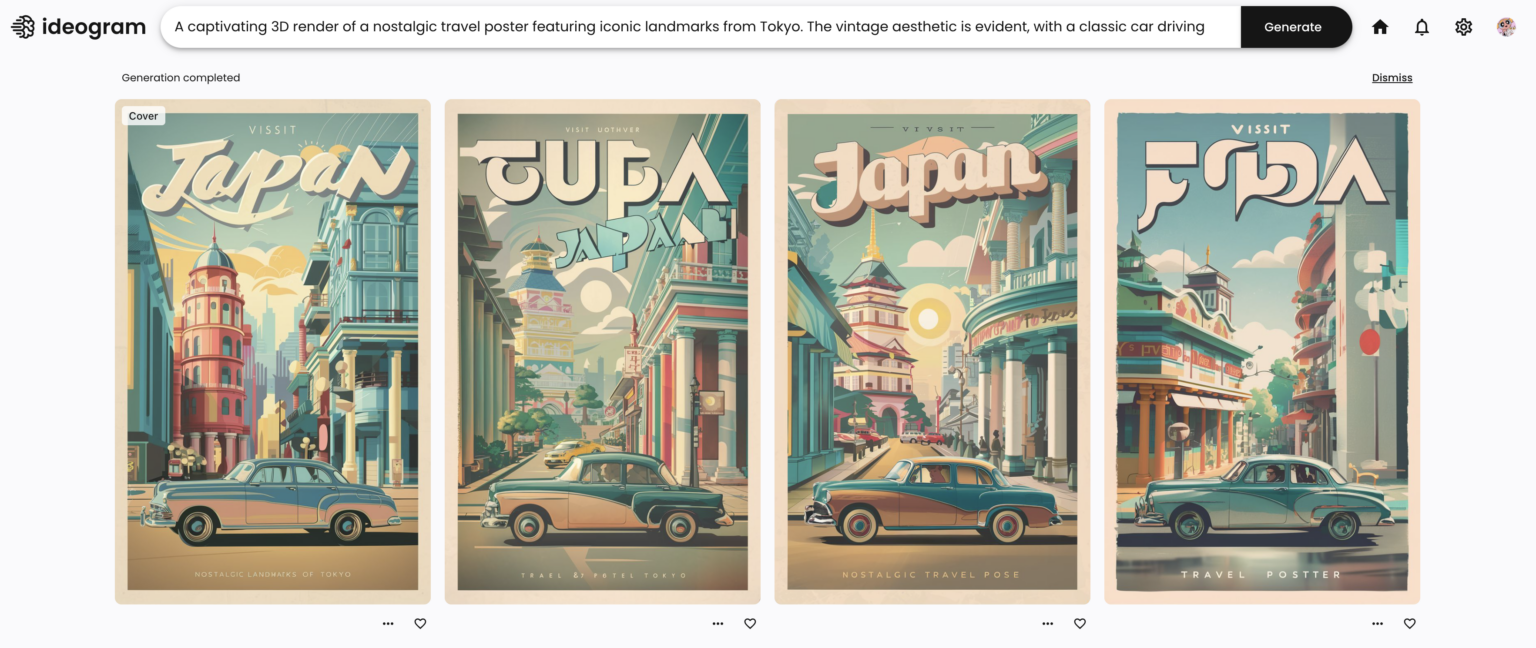
Task: Click inside the prompt text field
Action: [700, 27]
